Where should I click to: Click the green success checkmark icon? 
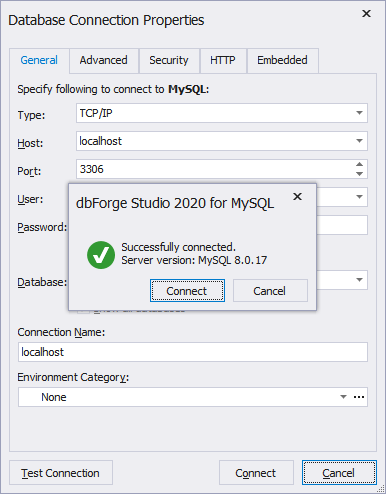[101, 255]
